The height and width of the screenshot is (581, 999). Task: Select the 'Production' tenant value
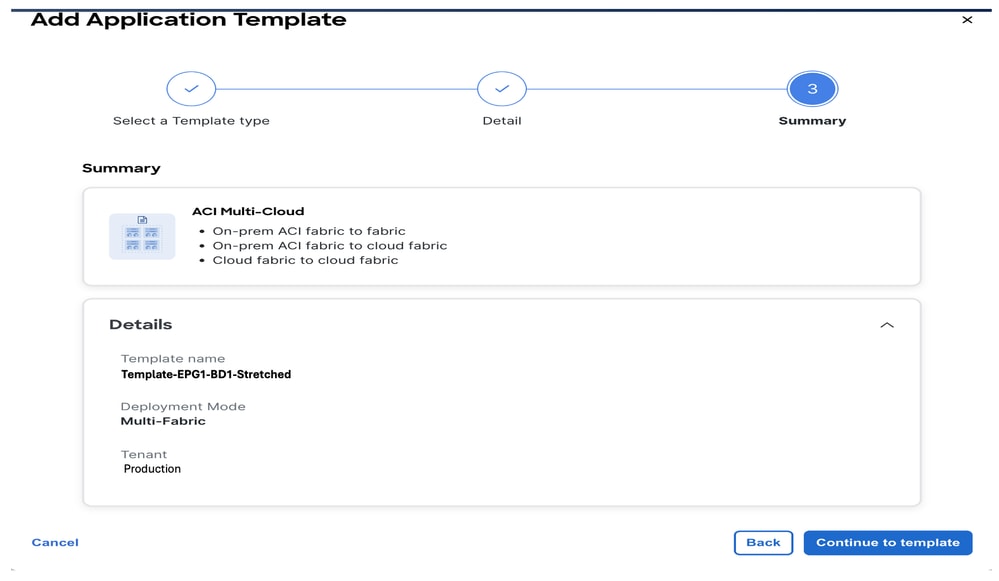pyautogui.click(x=152, y=469)
